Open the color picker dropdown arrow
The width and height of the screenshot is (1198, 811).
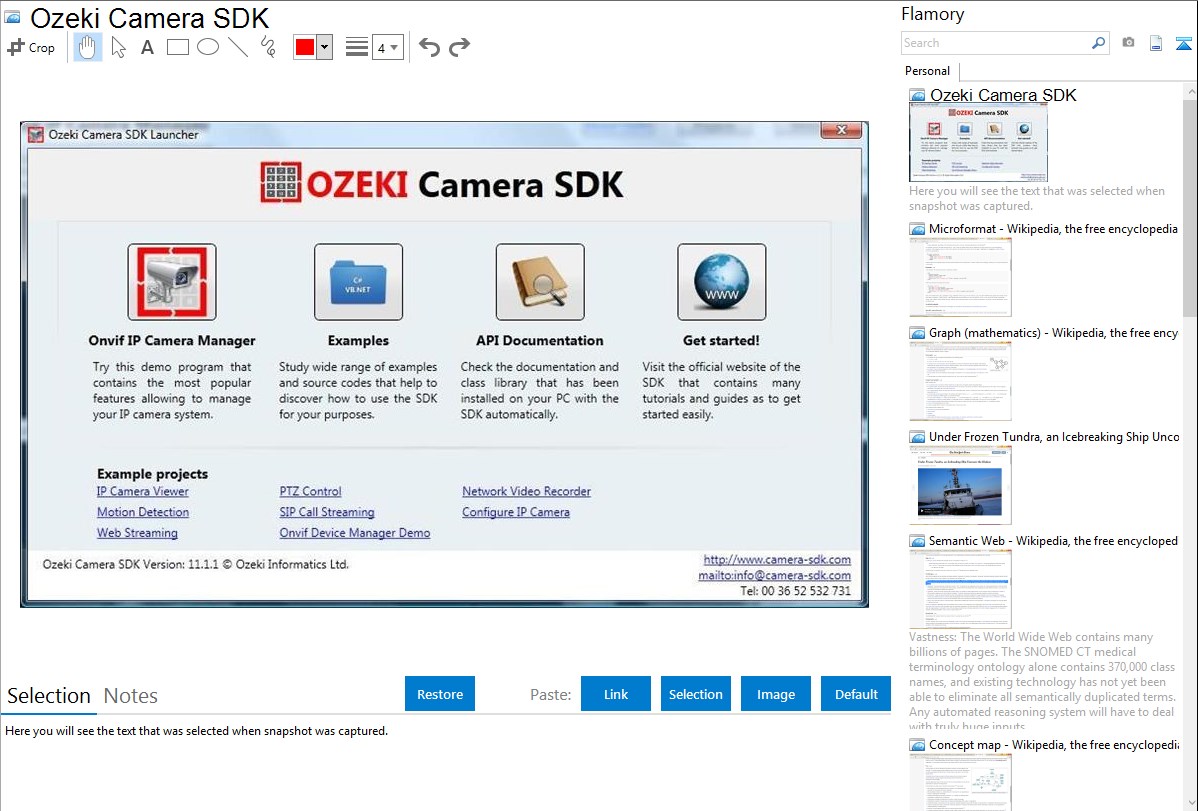pyautogui.click(x=324, y=47)
